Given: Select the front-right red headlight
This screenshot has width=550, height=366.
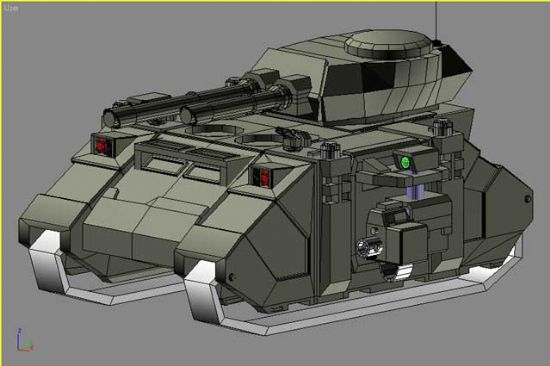Looking at the screenshot, I should 264,177.
